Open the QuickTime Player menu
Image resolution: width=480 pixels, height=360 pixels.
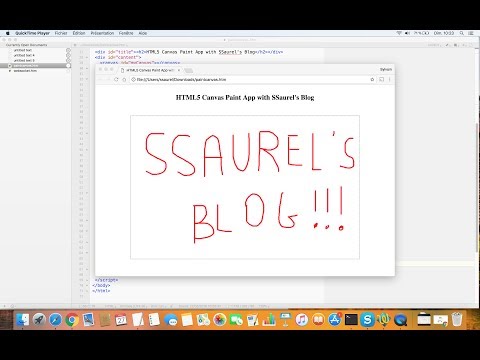coord(32,33)
